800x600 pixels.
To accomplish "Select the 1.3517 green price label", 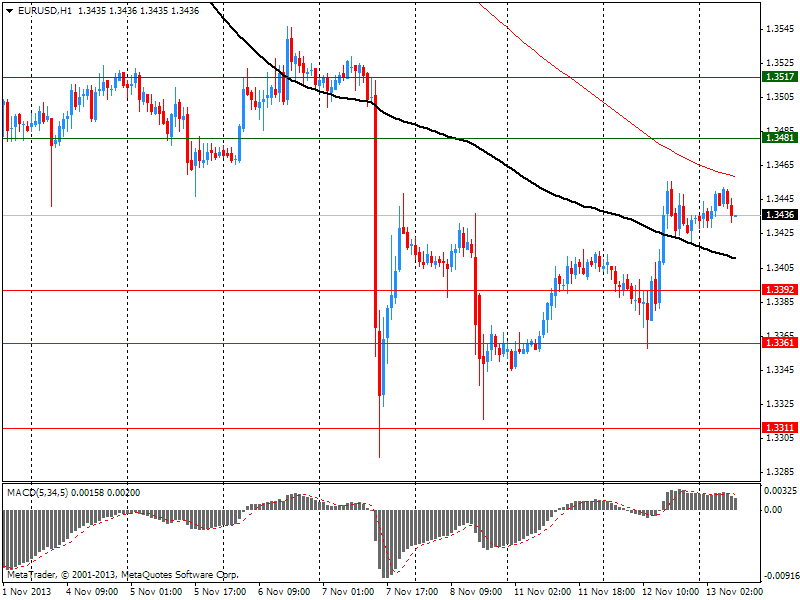I will 780,77.
